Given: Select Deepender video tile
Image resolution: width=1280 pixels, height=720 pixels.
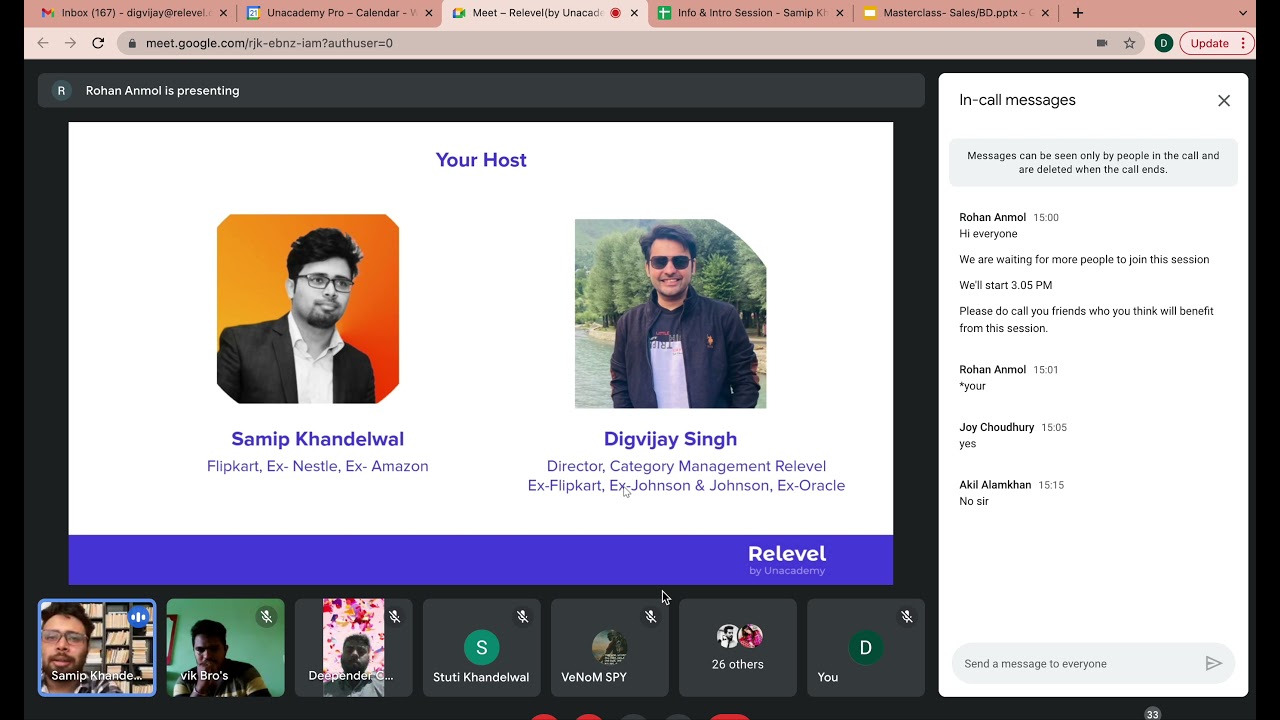Looking at the screenshot, I should tap(353, 647).
